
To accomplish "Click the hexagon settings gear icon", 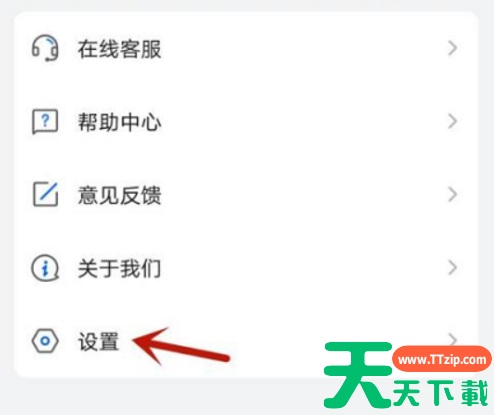I will 45,341.
